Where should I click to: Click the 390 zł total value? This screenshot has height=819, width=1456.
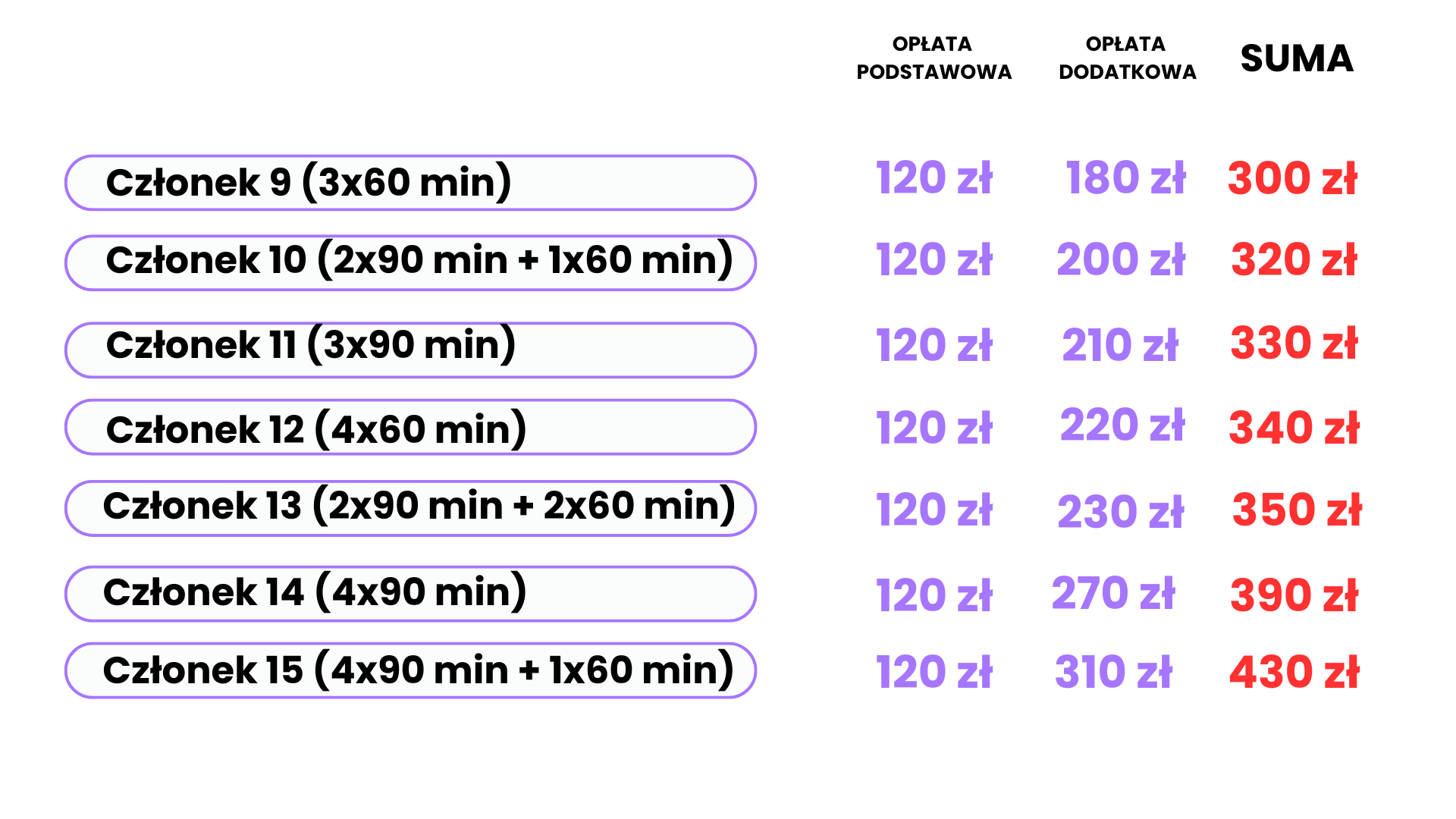tap(1294, 595)
